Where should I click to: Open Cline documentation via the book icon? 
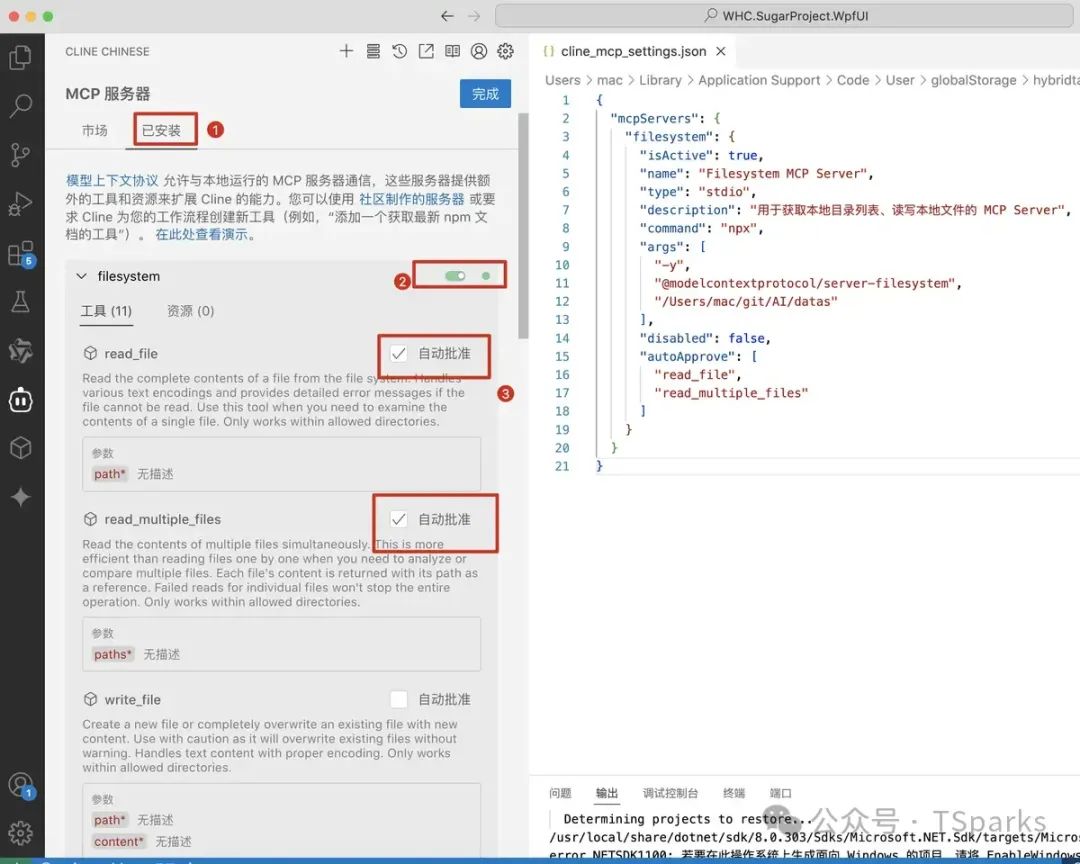pyautogui.click(x=452, y=51)
